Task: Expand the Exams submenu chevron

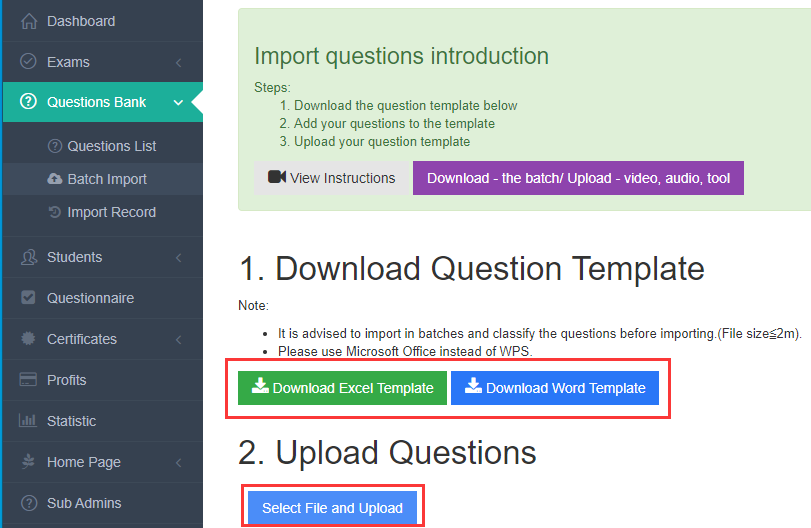Action: [x=178, y=63]
